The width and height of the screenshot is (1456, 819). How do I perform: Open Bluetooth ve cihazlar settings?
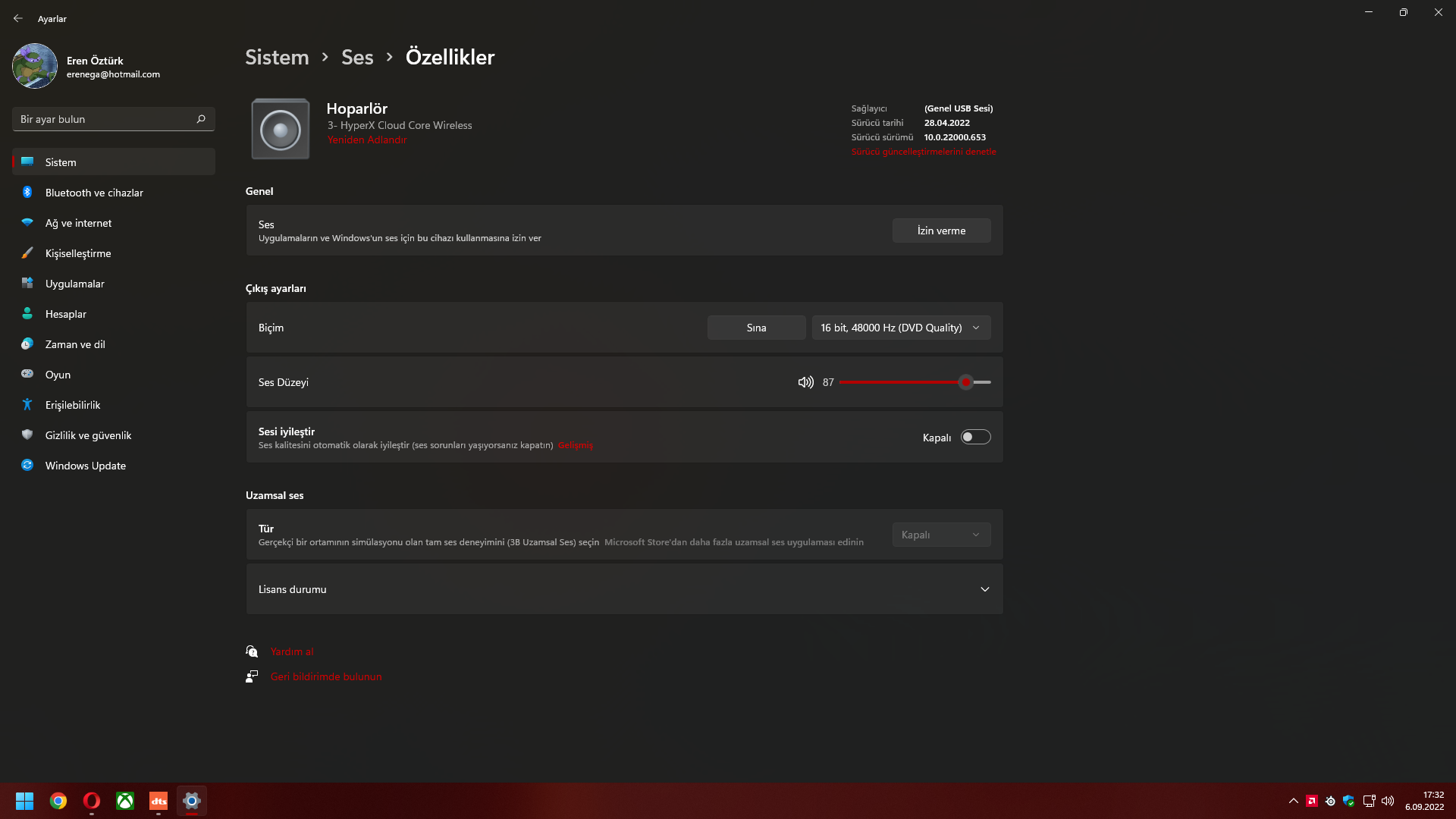pyautogui.click(x=94, y=193)
